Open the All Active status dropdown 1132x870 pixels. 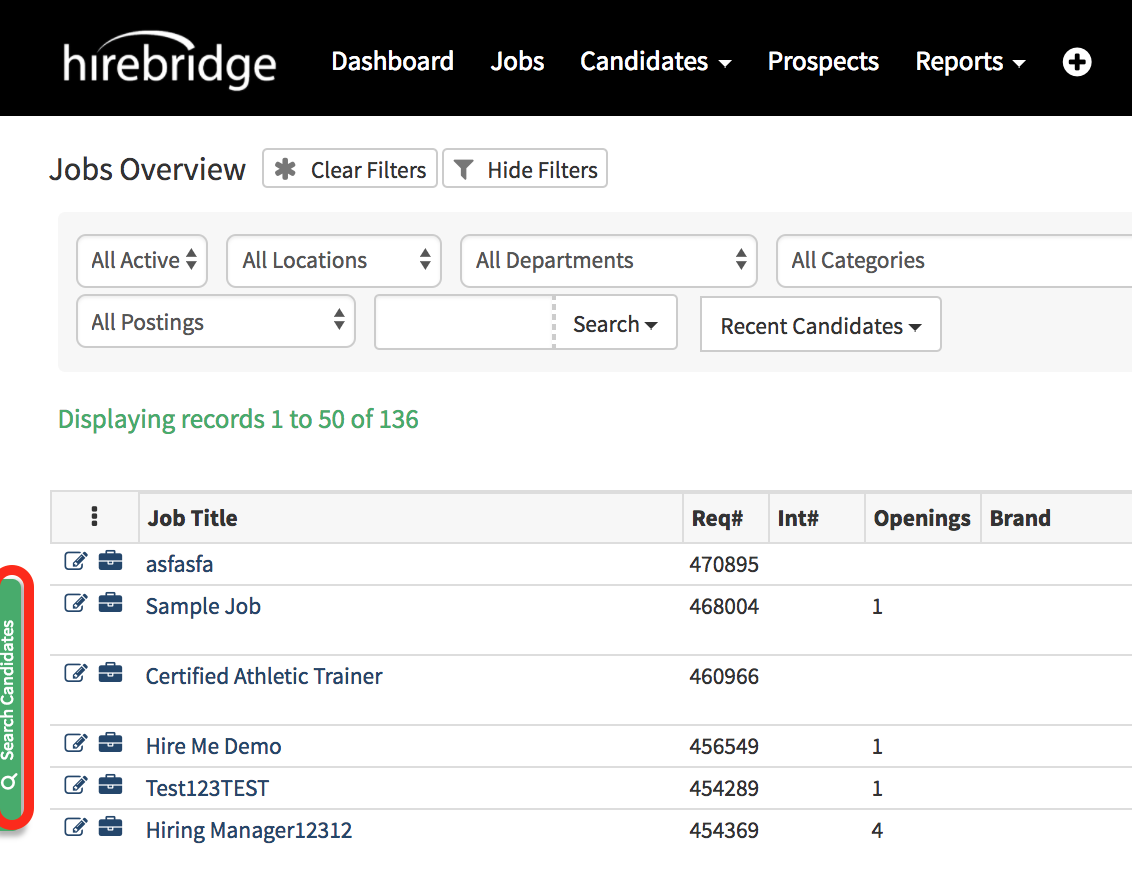[142, 261]
